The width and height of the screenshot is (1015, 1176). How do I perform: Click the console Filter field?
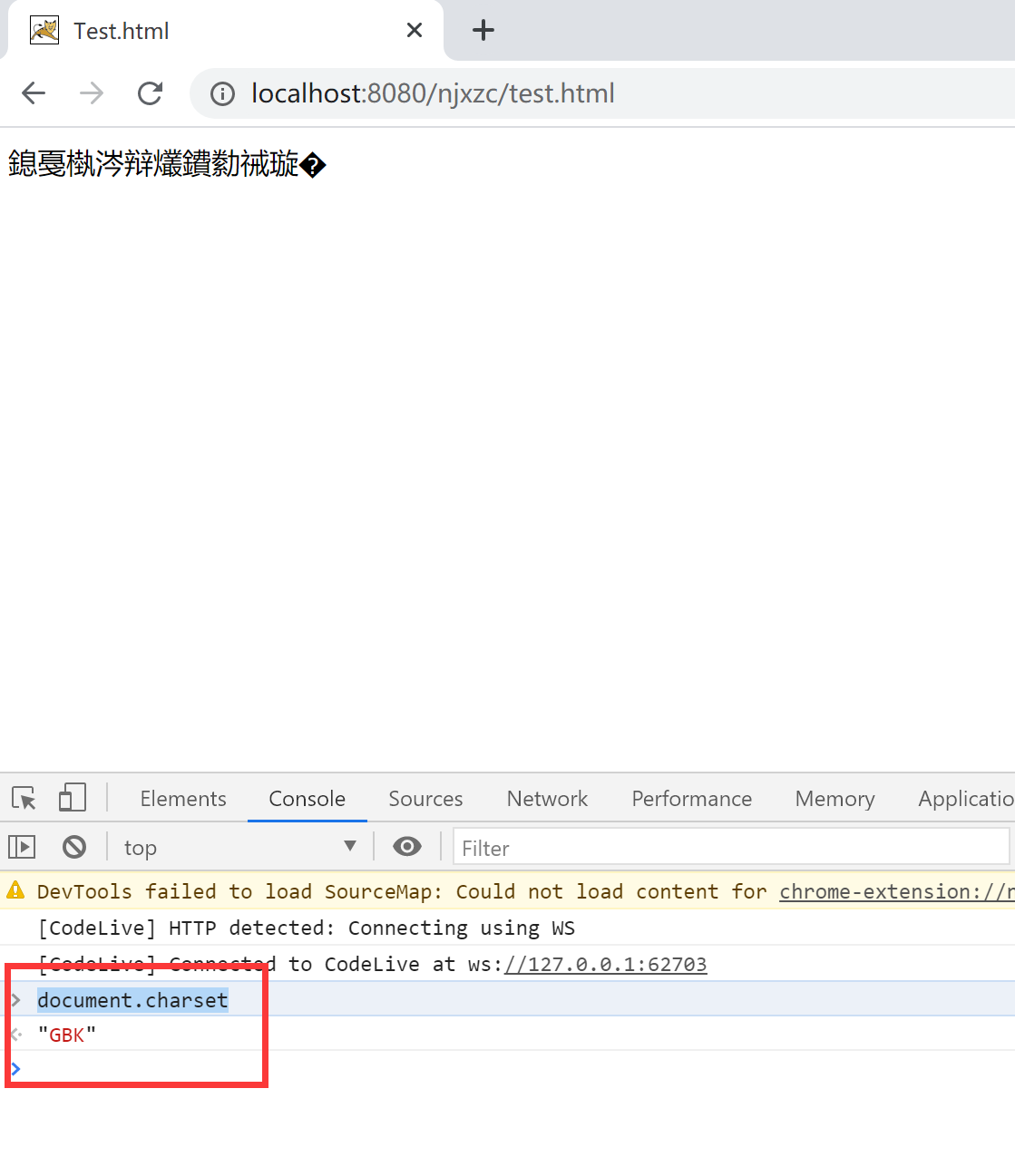tap(731, 848)
